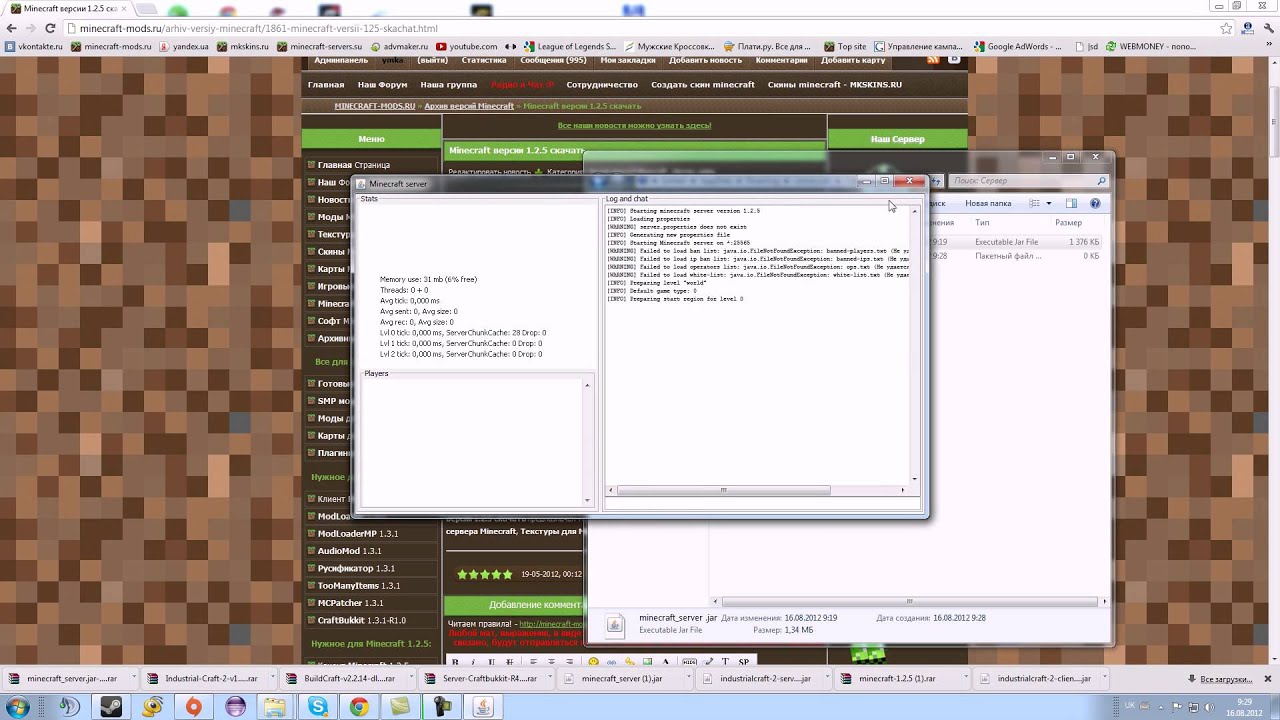The width and height of the screenshot is (1280, 720).
Task: Open Русификатор 1.3.1 sidebar link
Action: pyautogui.click(x=357, y=568)
